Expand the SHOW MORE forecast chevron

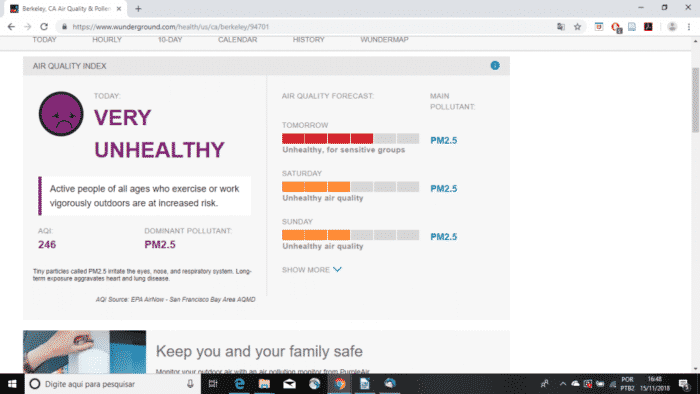click(x=337, y=270)
